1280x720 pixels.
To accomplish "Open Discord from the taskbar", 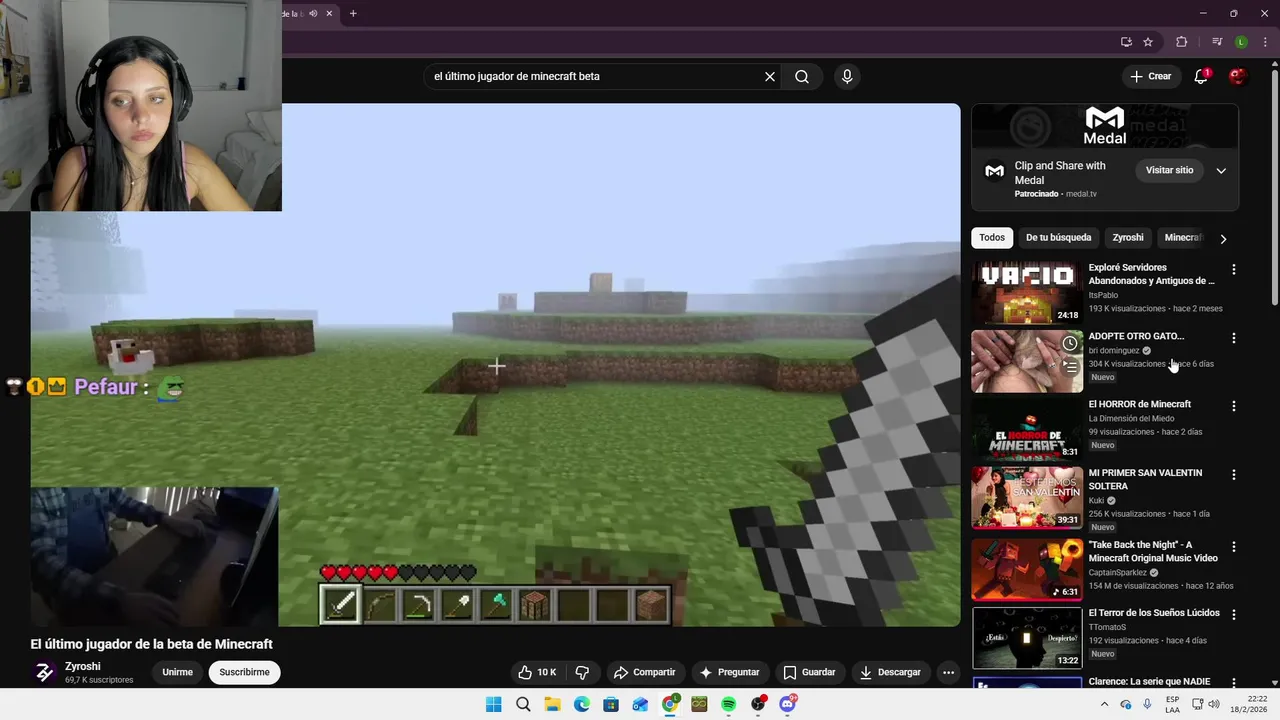I will [x=787, y=704].
